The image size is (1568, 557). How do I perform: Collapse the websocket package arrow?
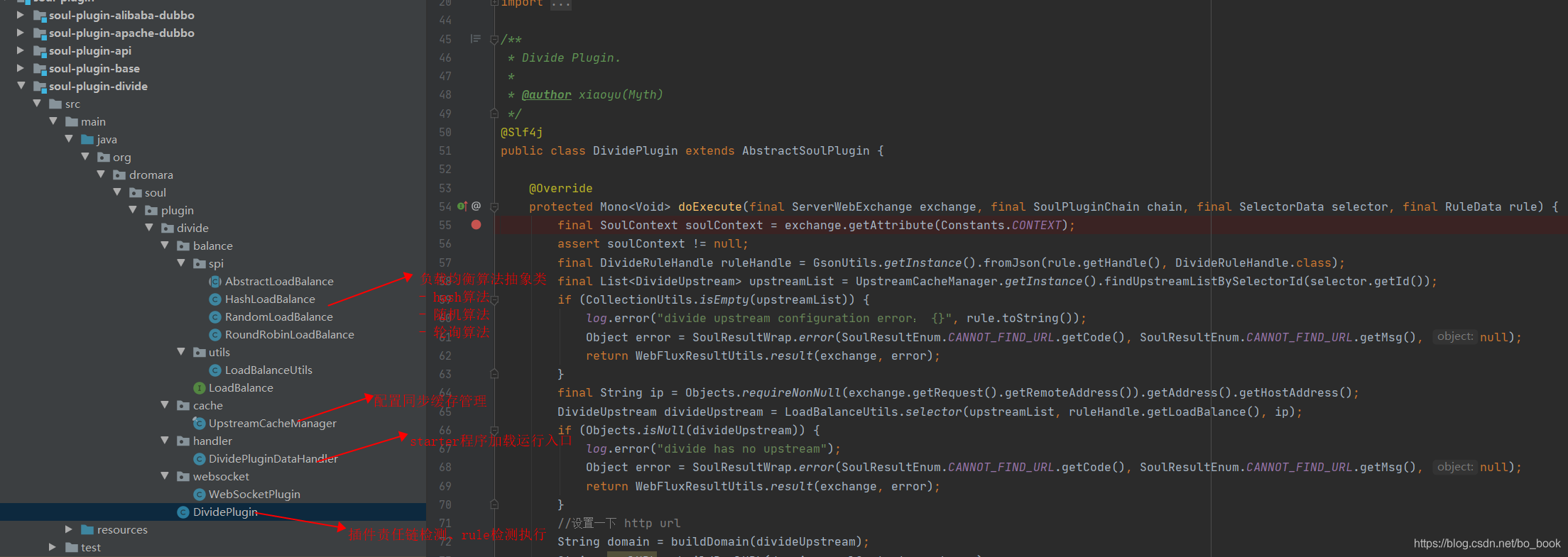coord(165,476)
